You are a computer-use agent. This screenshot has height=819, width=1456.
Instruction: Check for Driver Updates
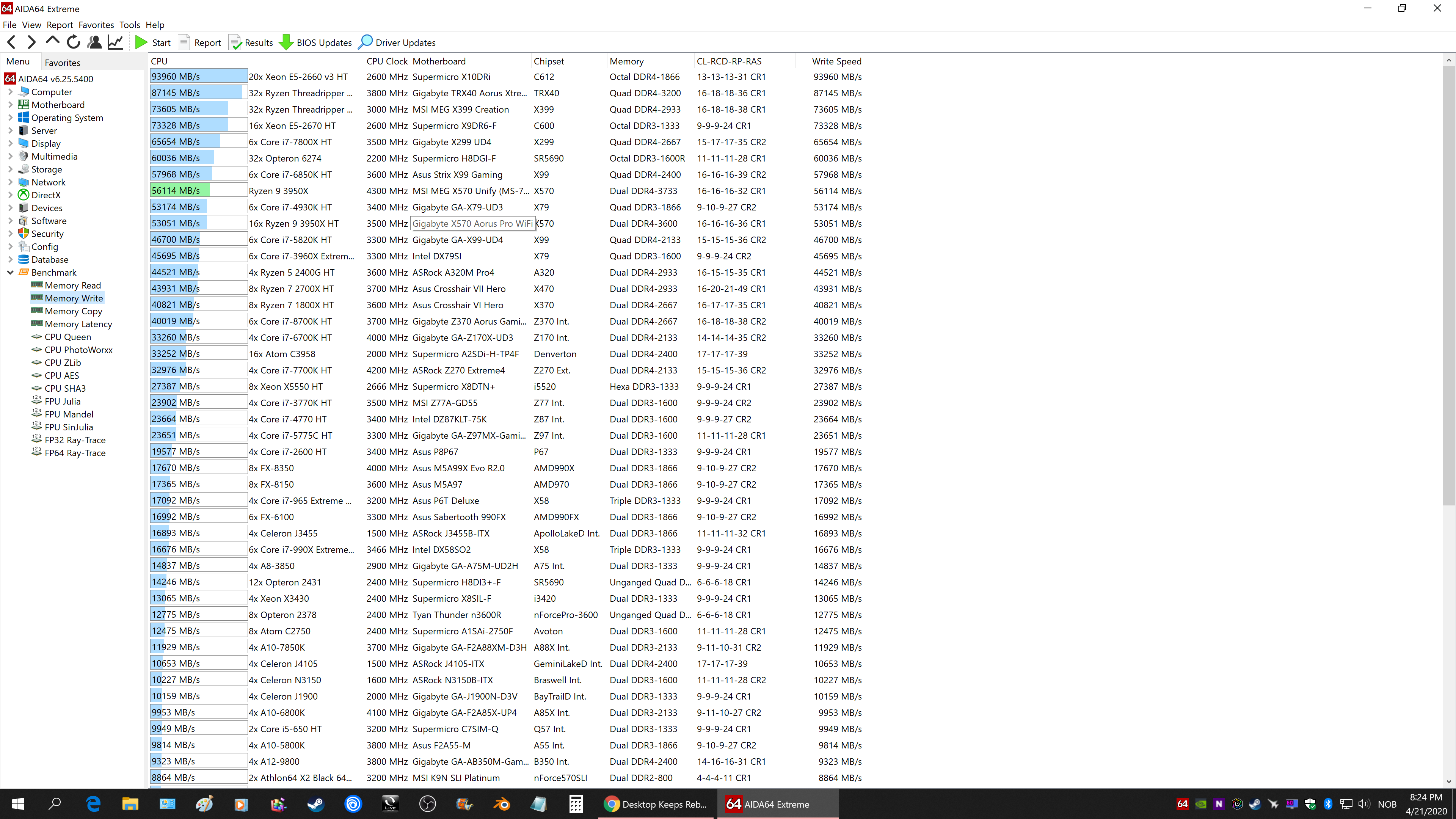(x=397, y=42)
